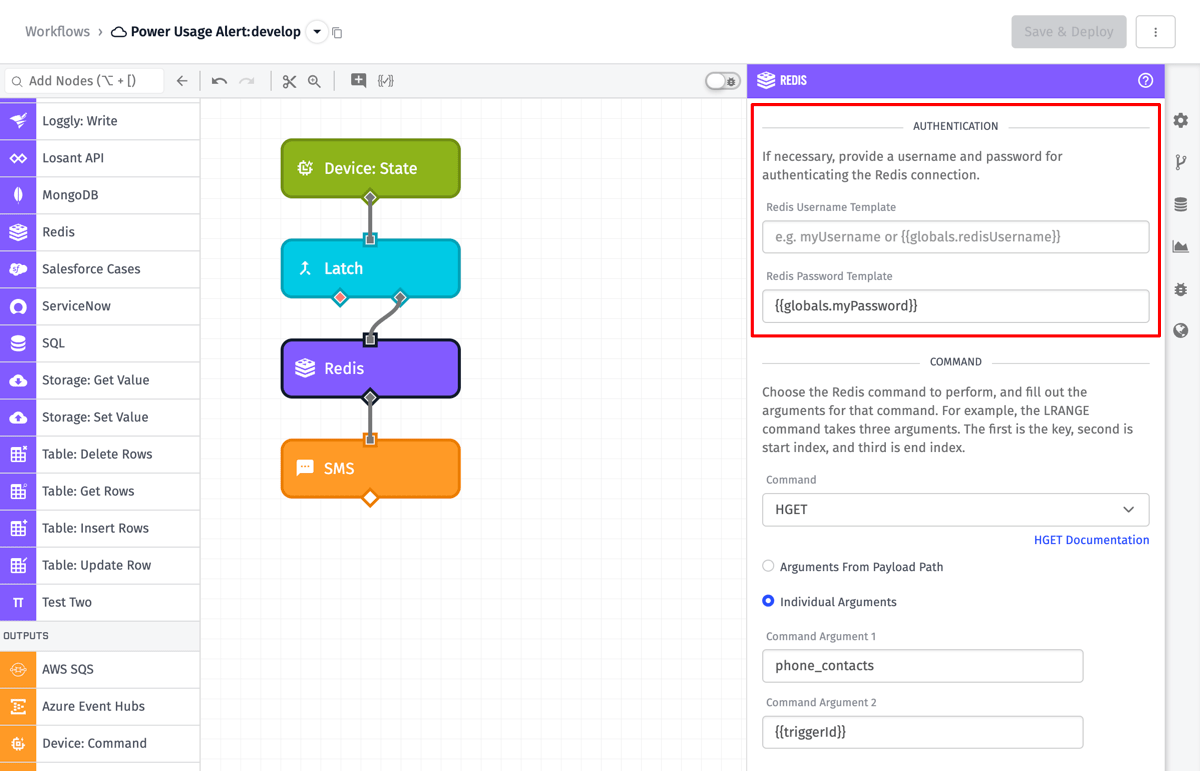The image size is (1200, 771).
Task: Select the ServiceNow node icon
Action: pyautogui.click(x=18, y=306)
